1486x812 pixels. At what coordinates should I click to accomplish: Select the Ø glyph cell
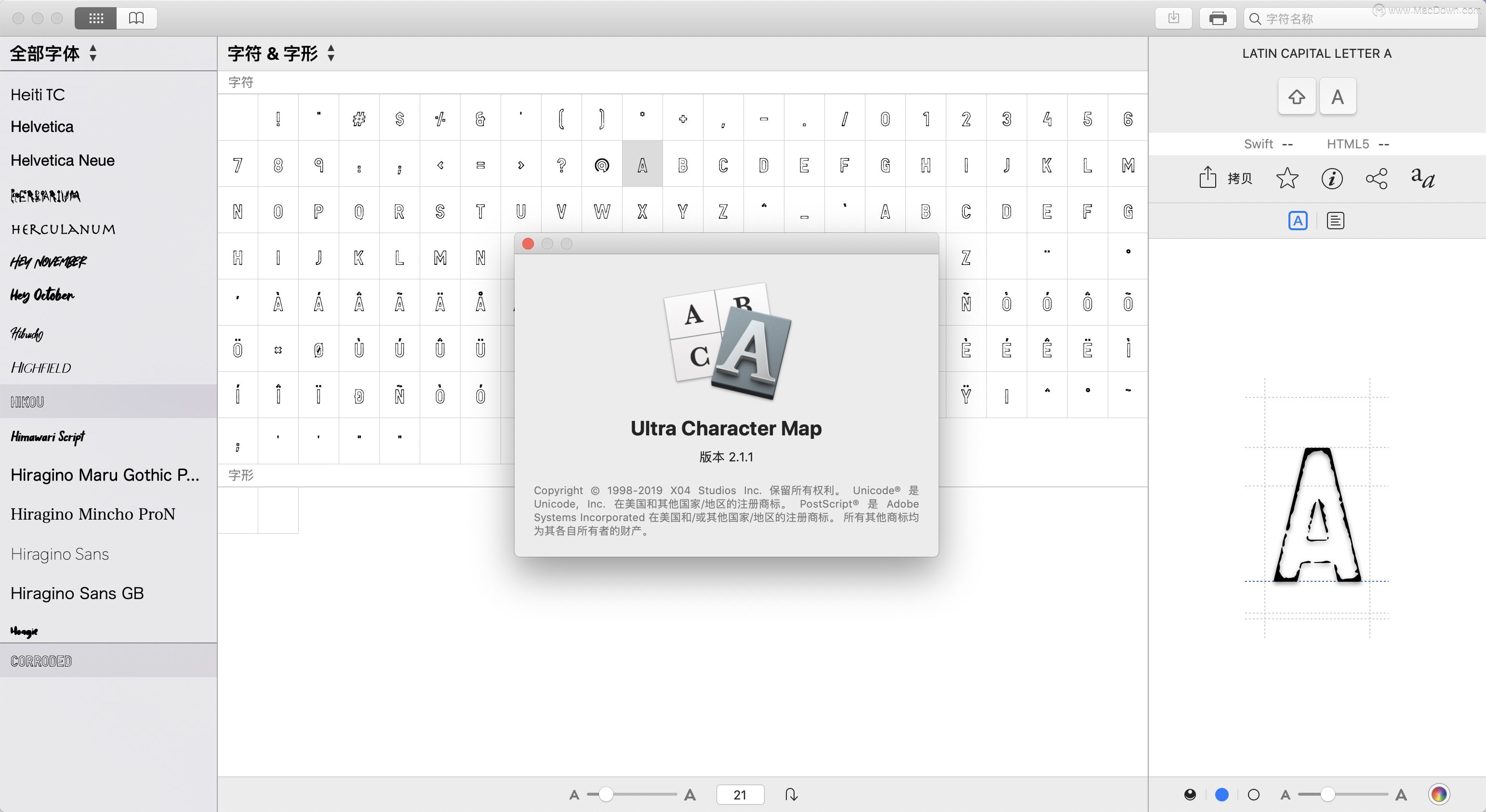pos(318,350)
